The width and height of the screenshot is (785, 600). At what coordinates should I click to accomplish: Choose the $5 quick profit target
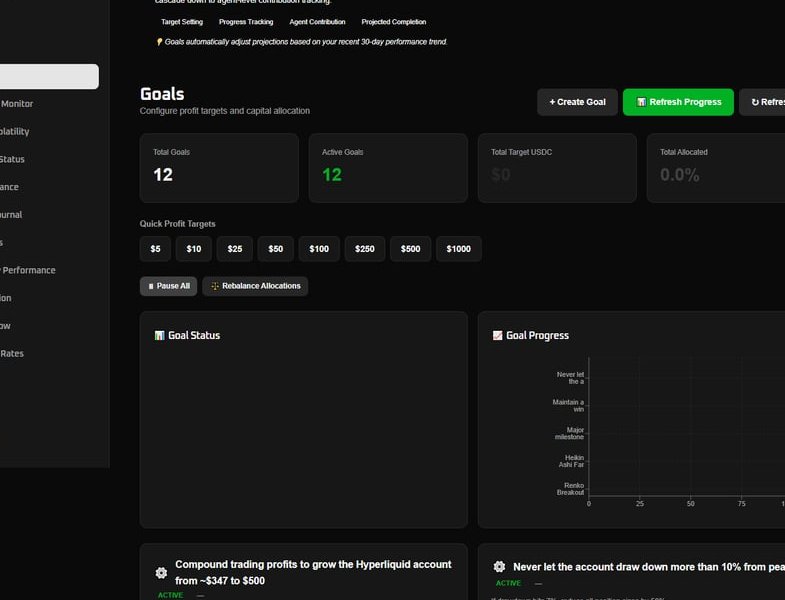click(x=155, y=249)
